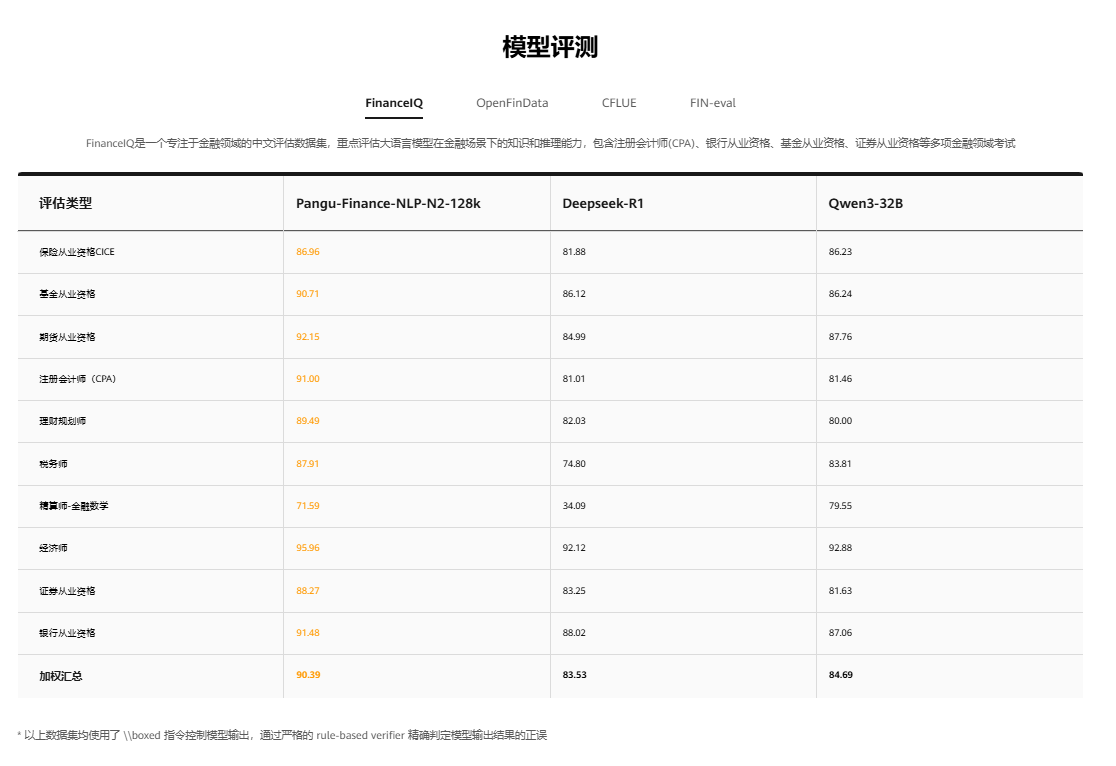The image size is (1116, 766).
Task: Select the CFLUE tab
Action: click(x=618, y=103)
